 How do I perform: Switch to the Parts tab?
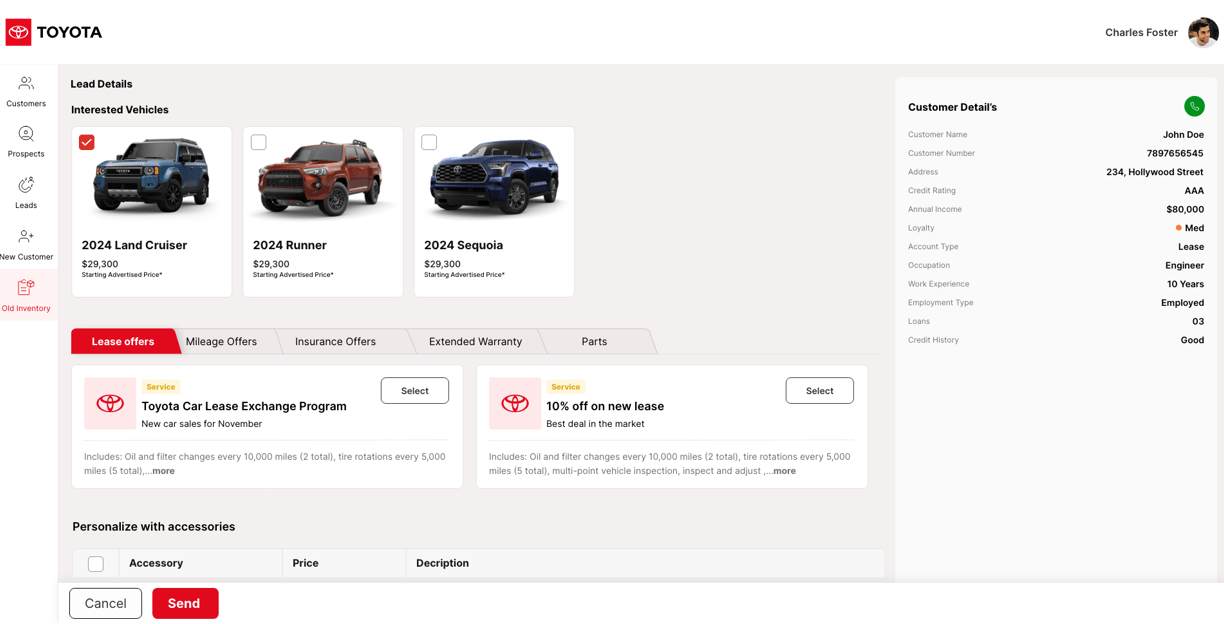click(594, 341)
